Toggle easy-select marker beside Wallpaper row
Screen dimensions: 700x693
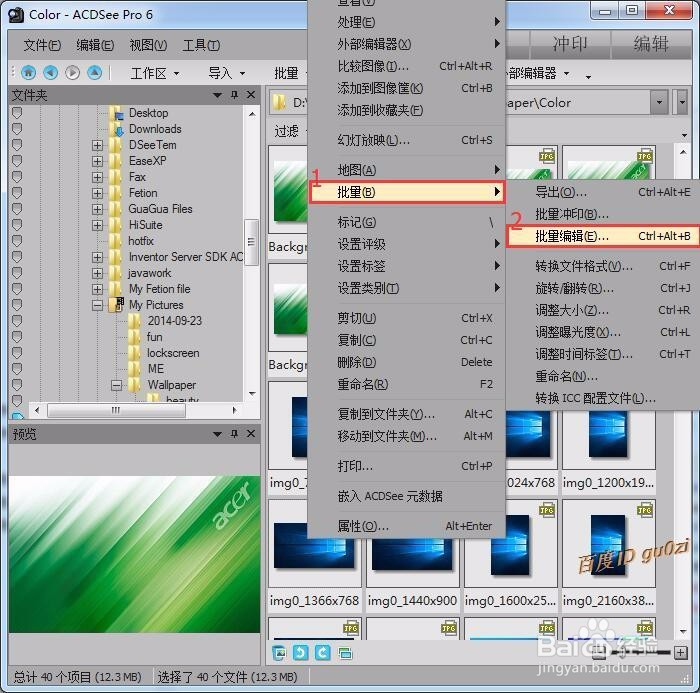[17, 384]
